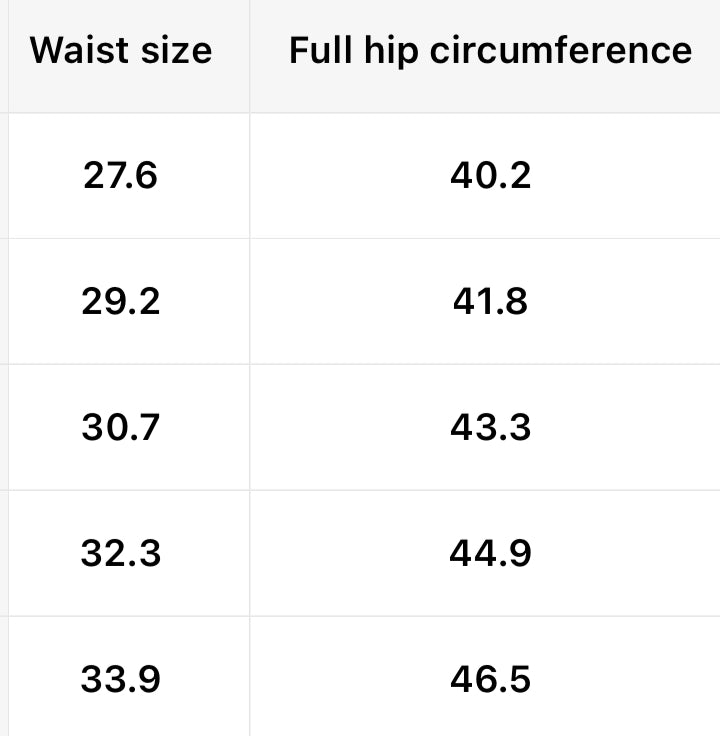The height and width of the screenshot is (736, 720).
Task: Pick the waist size 32.3 cell
Action: click(120, 554)
